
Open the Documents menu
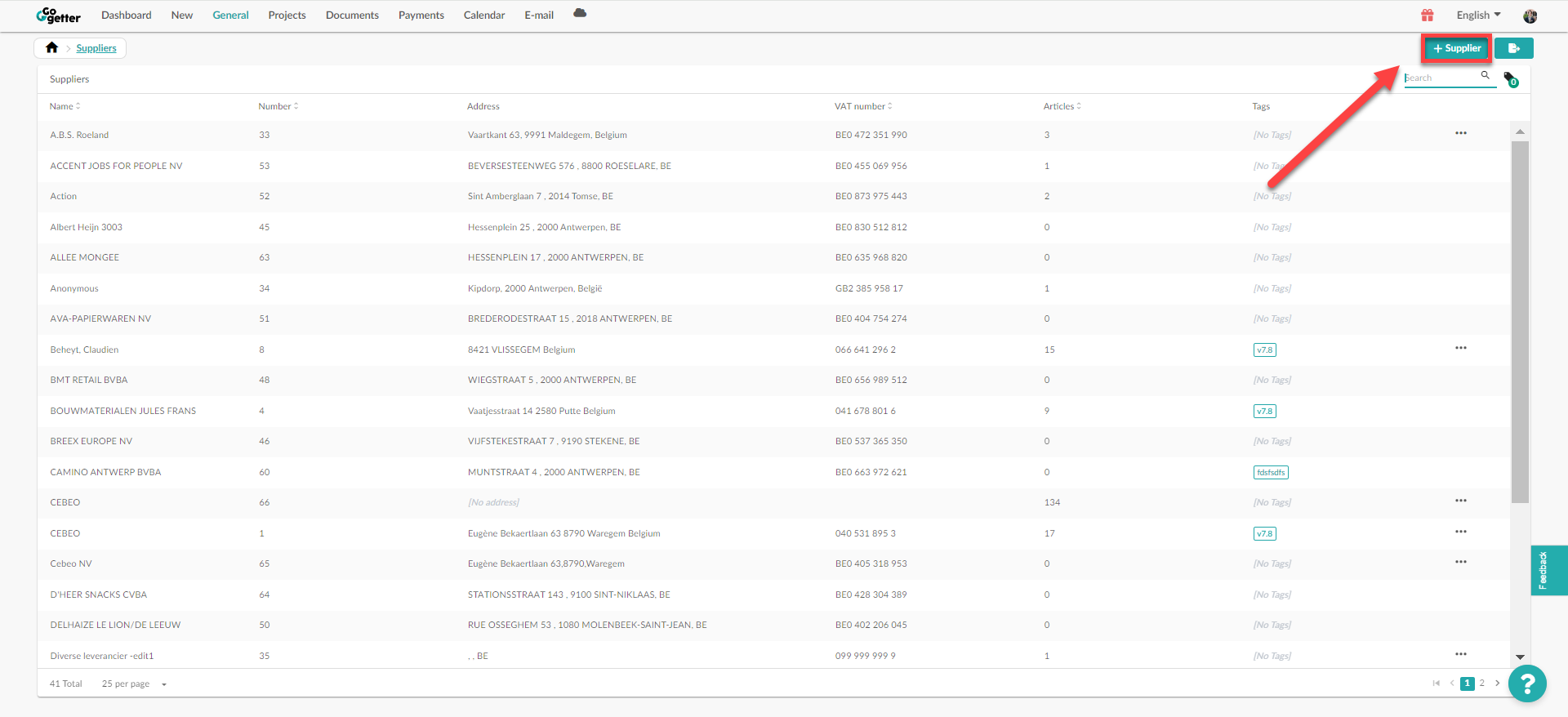[x=352, y=16]
